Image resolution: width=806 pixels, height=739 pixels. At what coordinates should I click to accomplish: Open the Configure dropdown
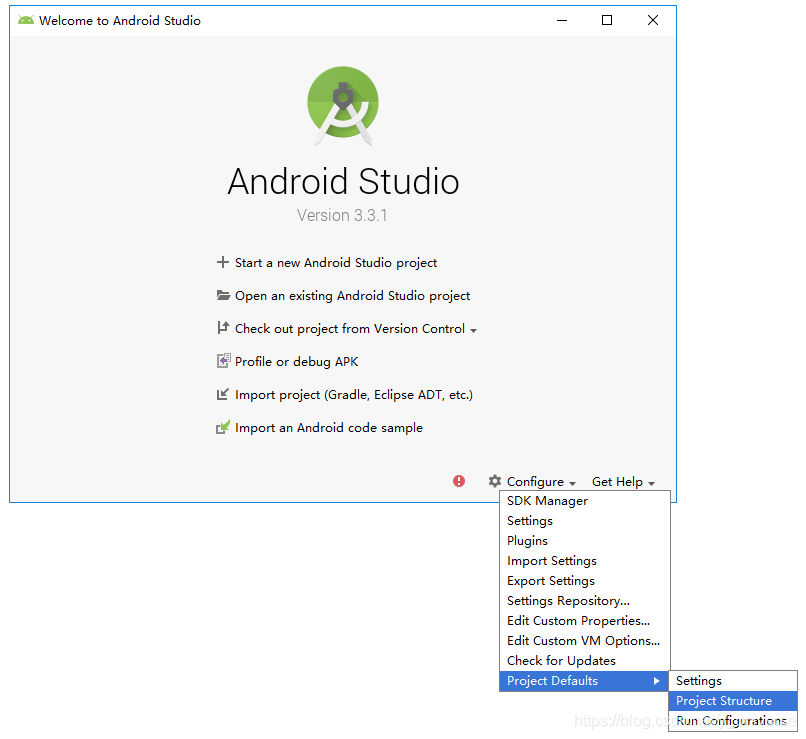pos(536,481)
